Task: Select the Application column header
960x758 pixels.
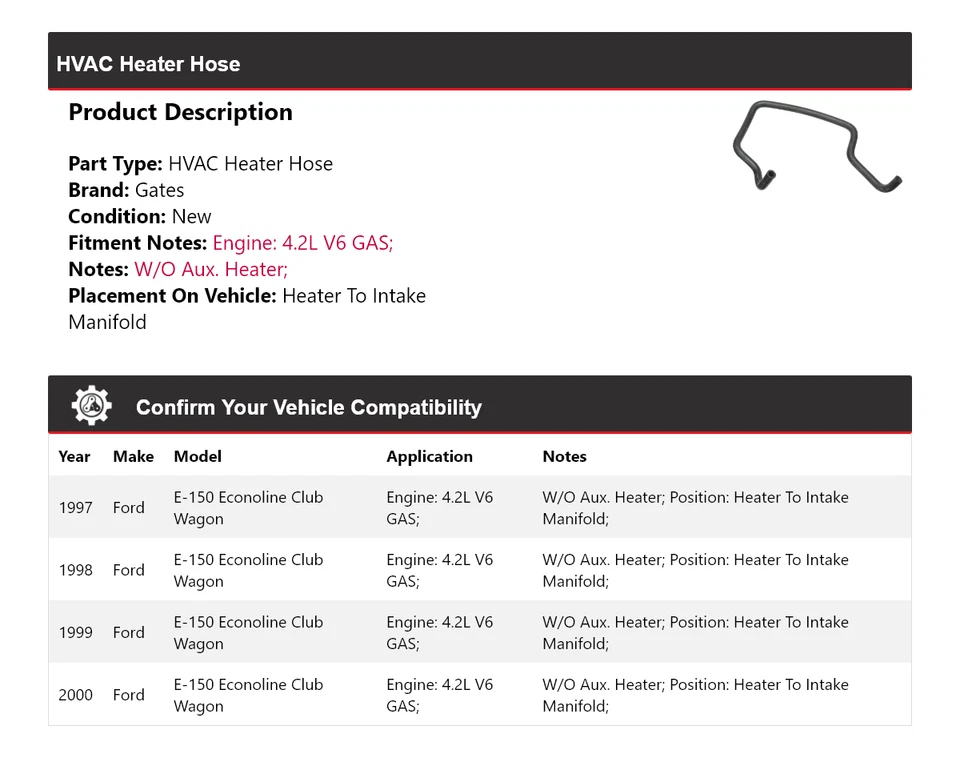Action: coord(430,457)
